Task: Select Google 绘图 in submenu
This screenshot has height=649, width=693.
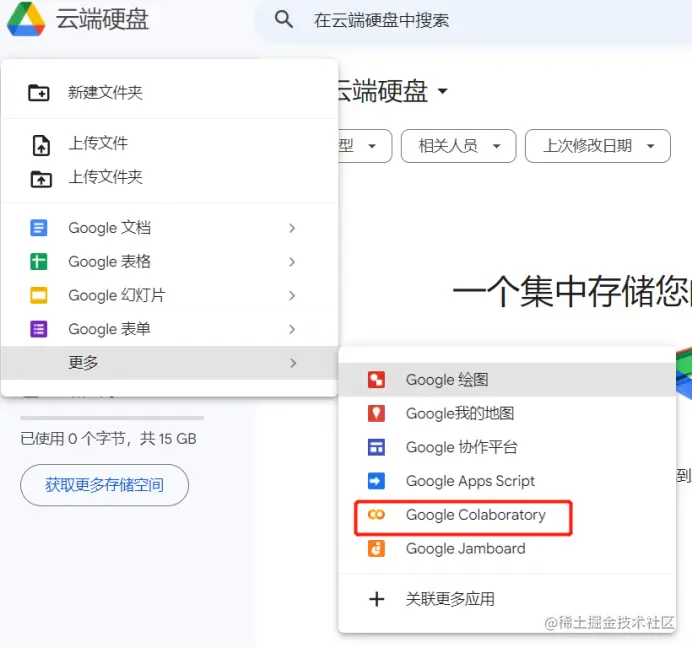Action: tap(507, 380)
